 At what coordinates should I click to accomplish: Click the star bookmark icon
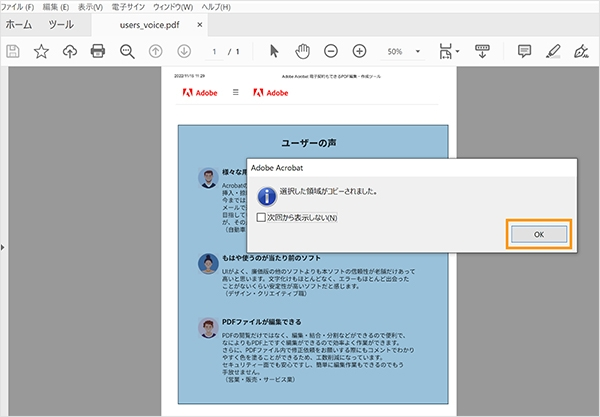41,51
